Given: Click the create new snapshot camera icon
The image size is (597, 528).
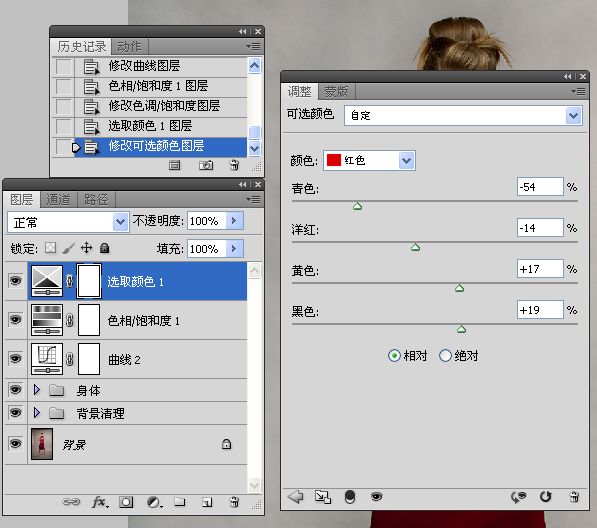Looking at the screenshot, I should click(206, 165).
